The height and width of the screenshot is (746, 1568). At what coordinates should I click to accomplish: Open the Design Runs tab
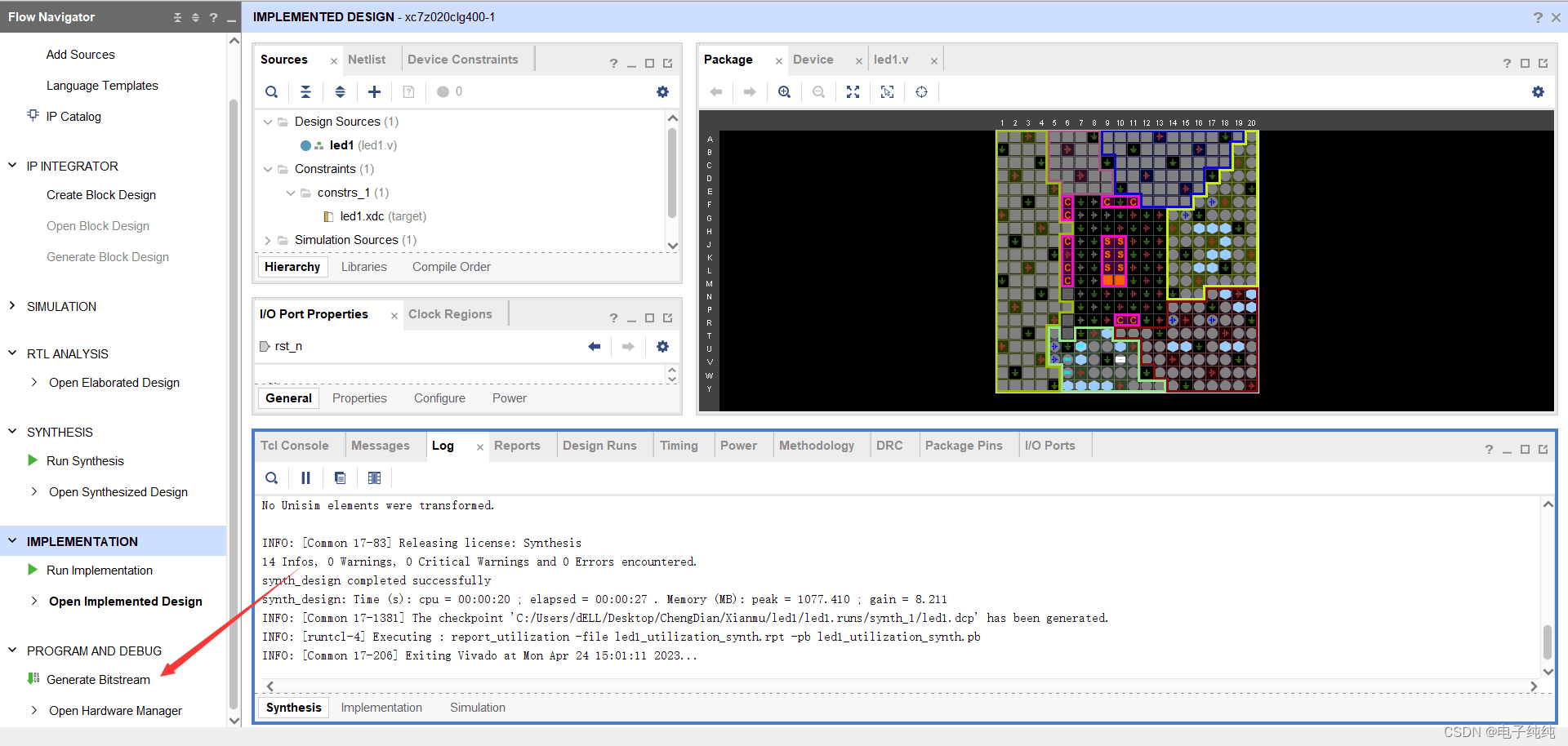click(x=599, y=446)
